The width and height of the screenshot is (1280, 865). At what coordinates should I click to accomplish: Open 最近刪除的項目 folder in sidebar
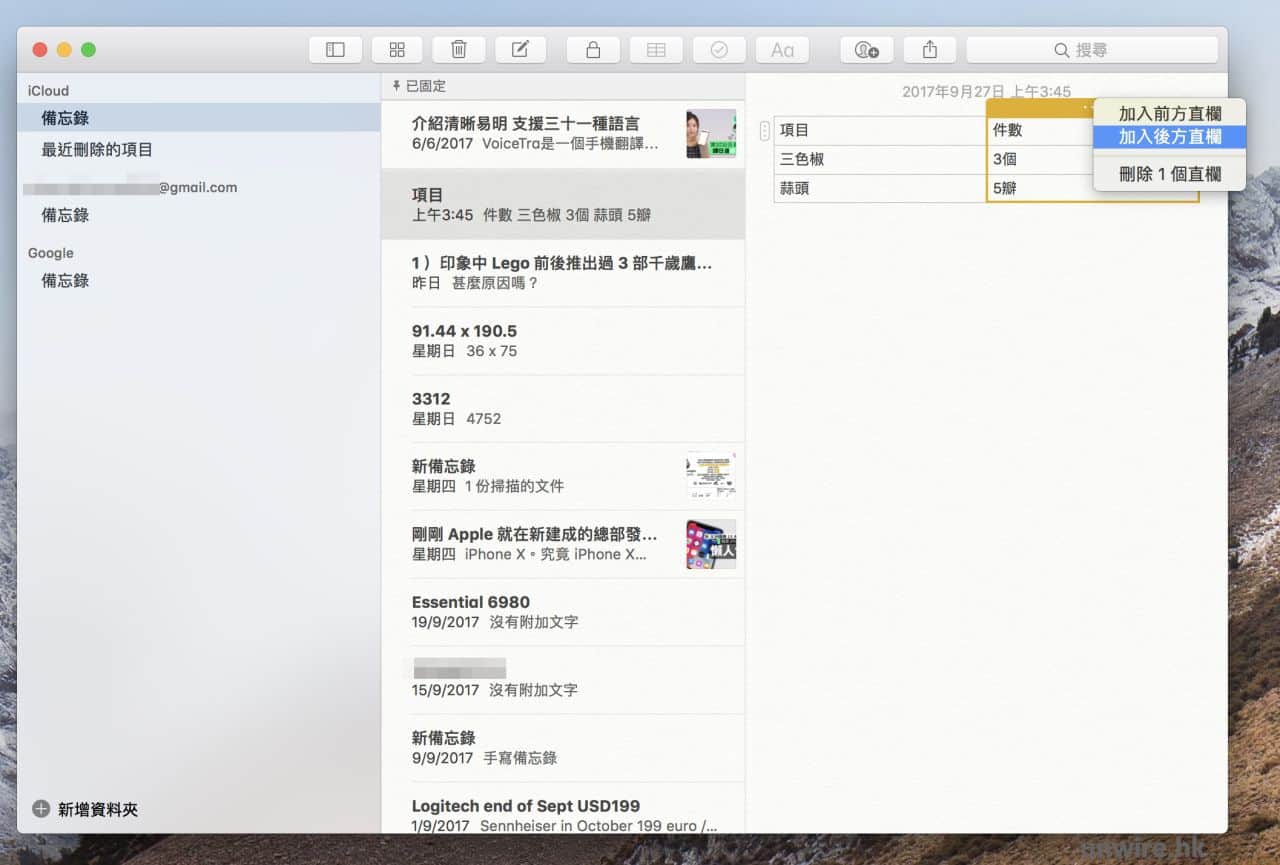point(97,150)
